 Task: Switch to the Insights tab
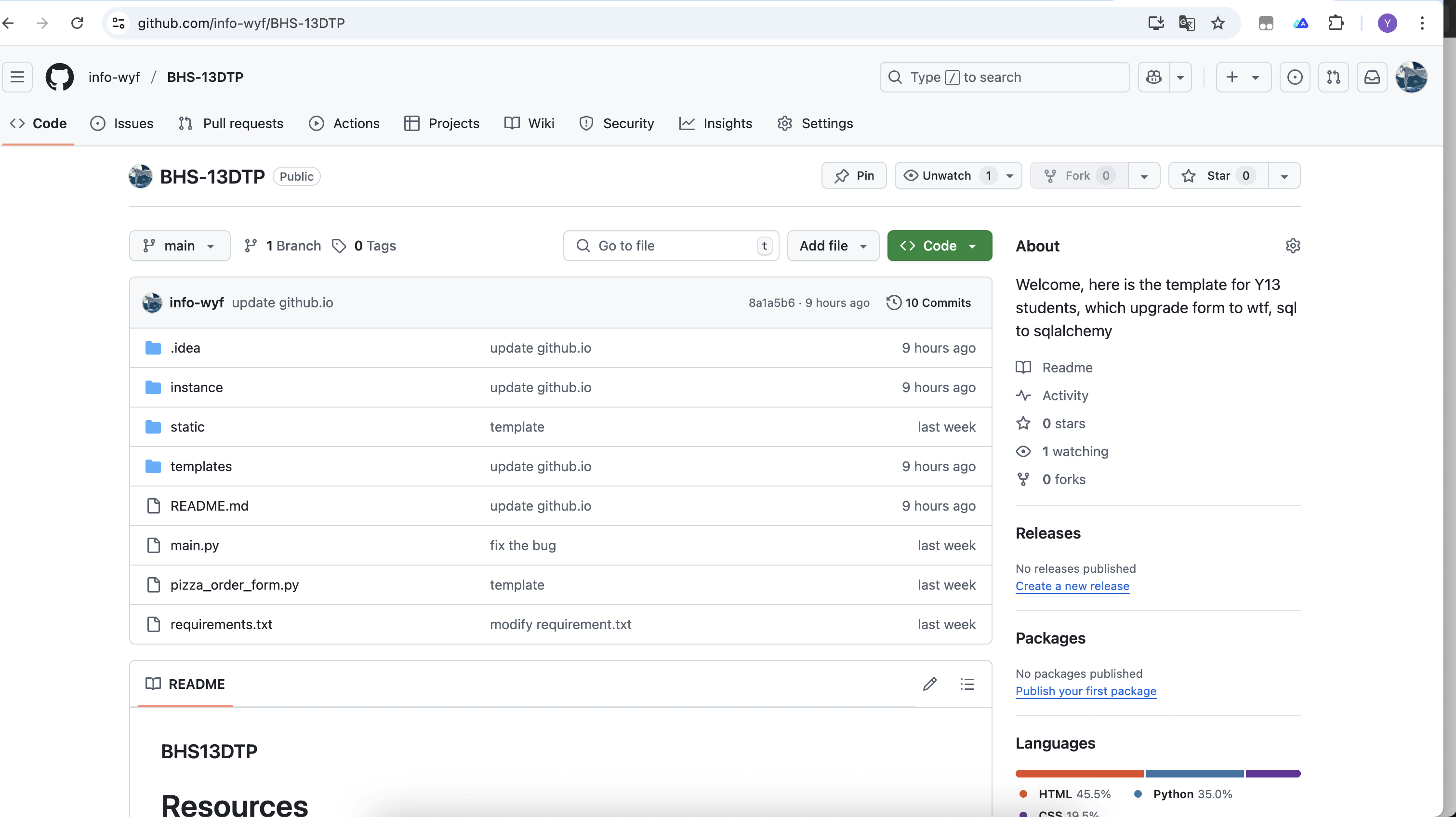tap(715, 123)
